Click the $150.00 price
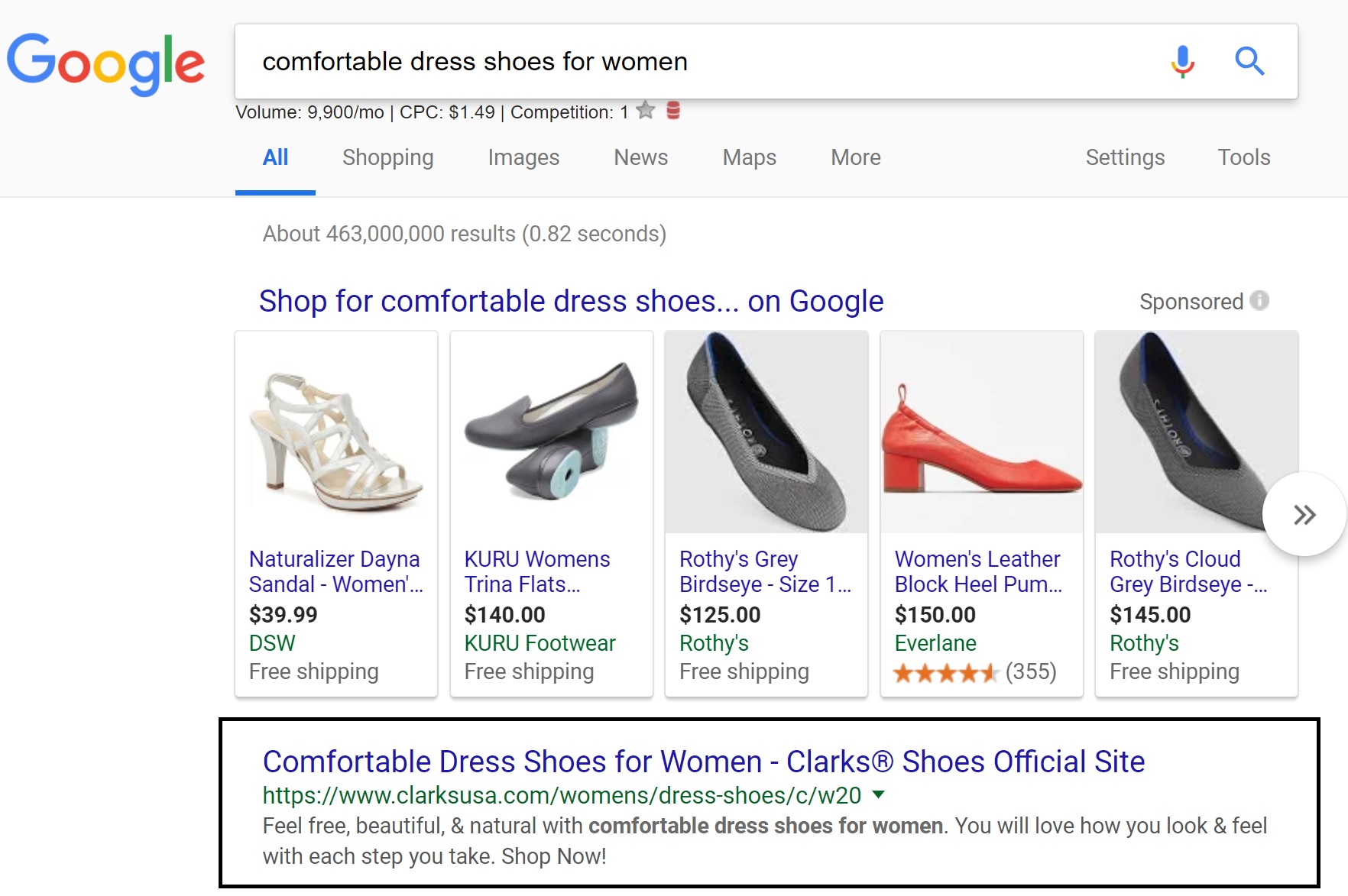The image size is (1348, 896). (935, 614)
